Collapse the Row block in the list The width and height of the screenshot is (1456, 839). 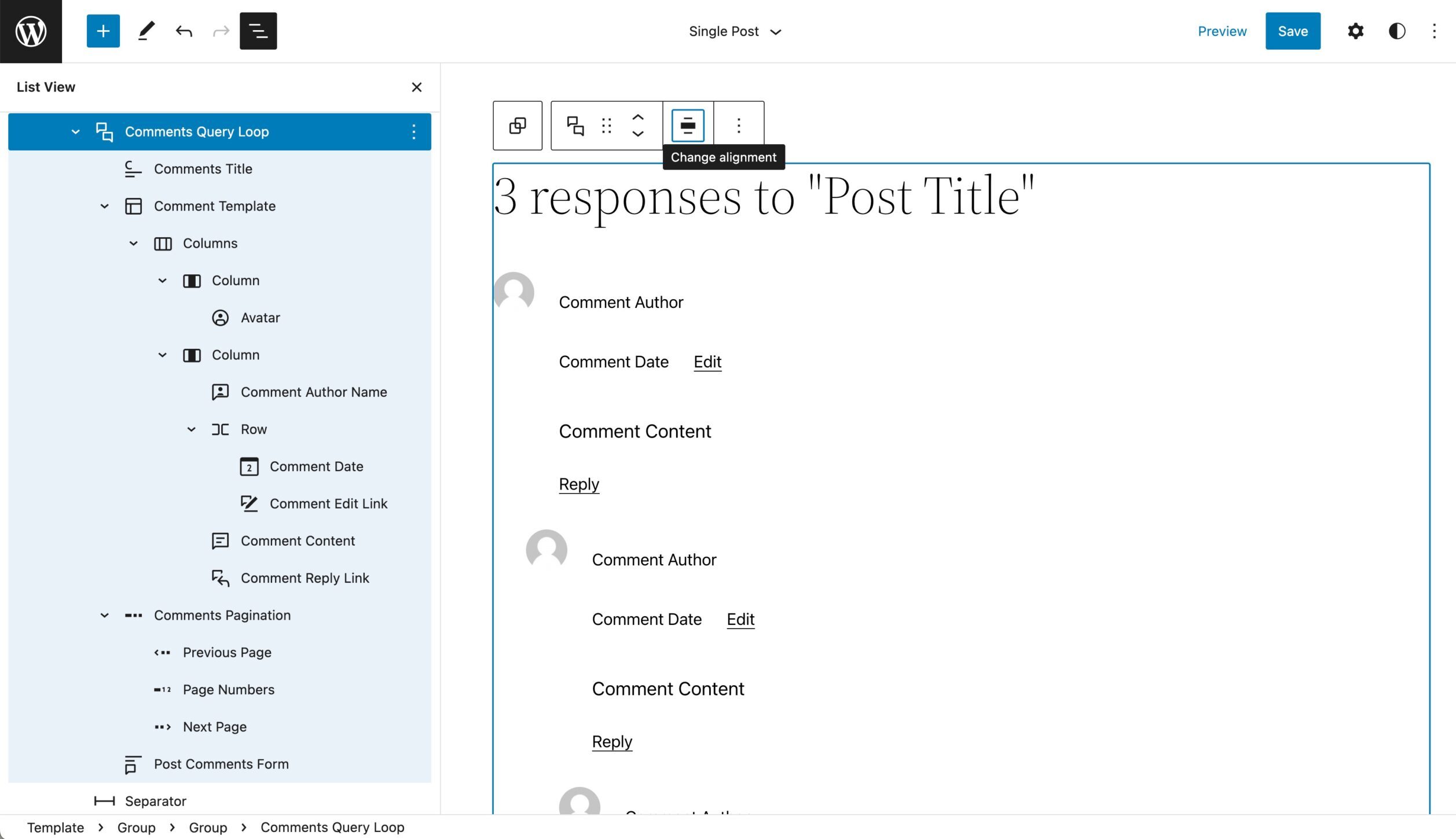pos(191,429)
